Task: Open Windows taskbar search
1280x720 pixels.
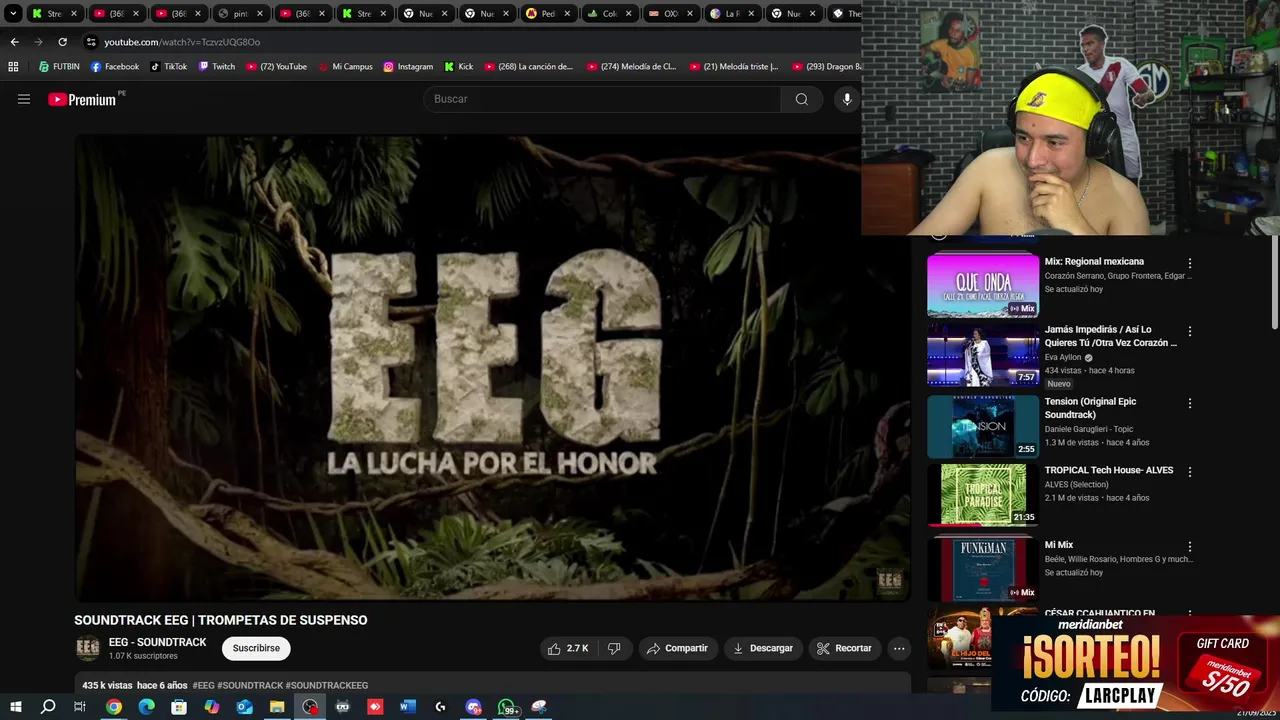Action: [48, 707]
